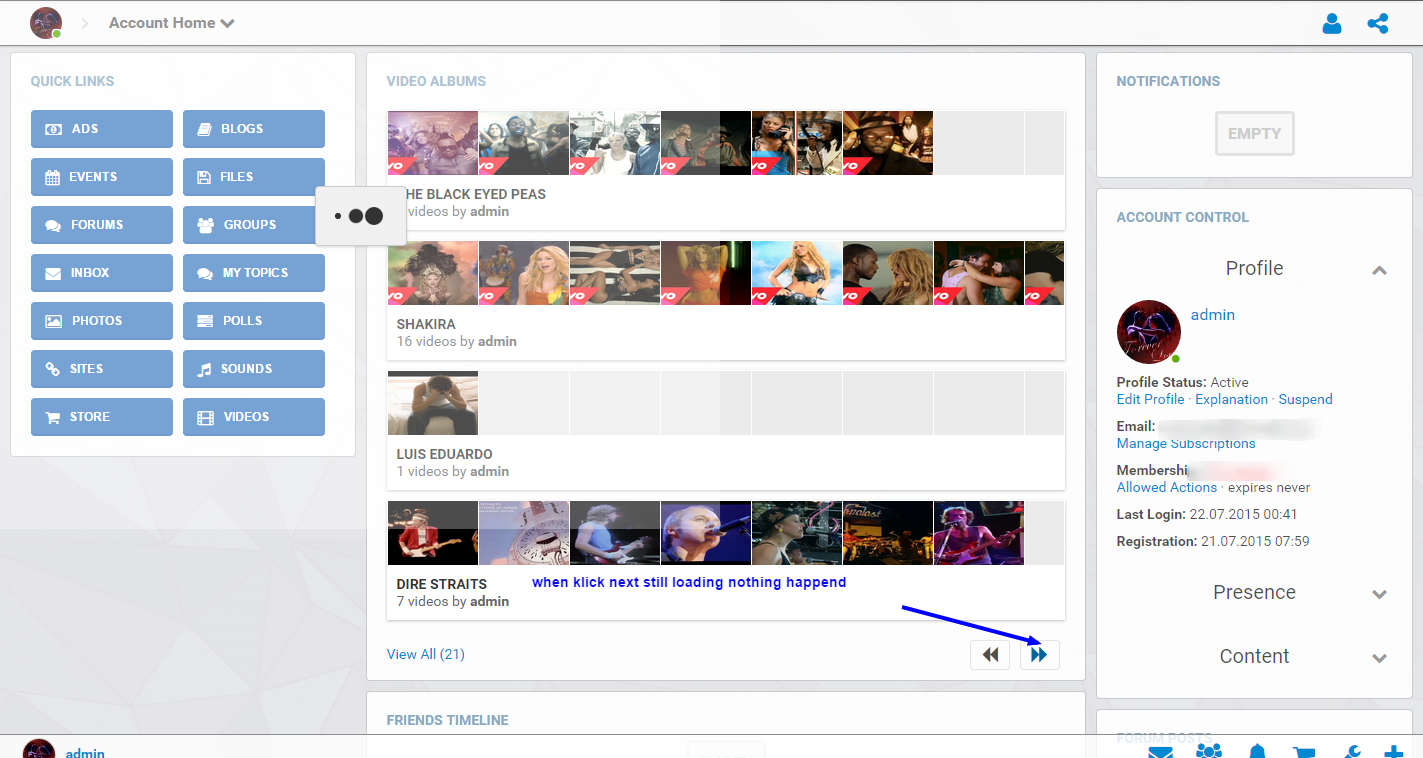Select the Files quick link
Viewport: 1423px width, 758px height.
(254, 177)
